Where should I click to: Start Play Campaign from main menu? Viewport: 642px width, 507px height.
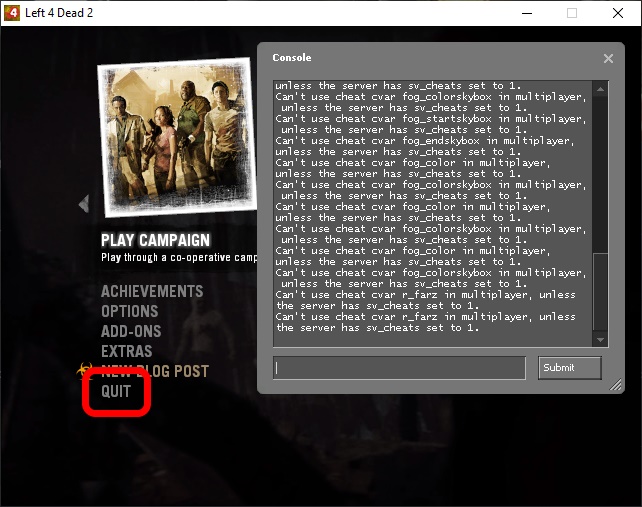pyautogui.click(x=155, y=240)
